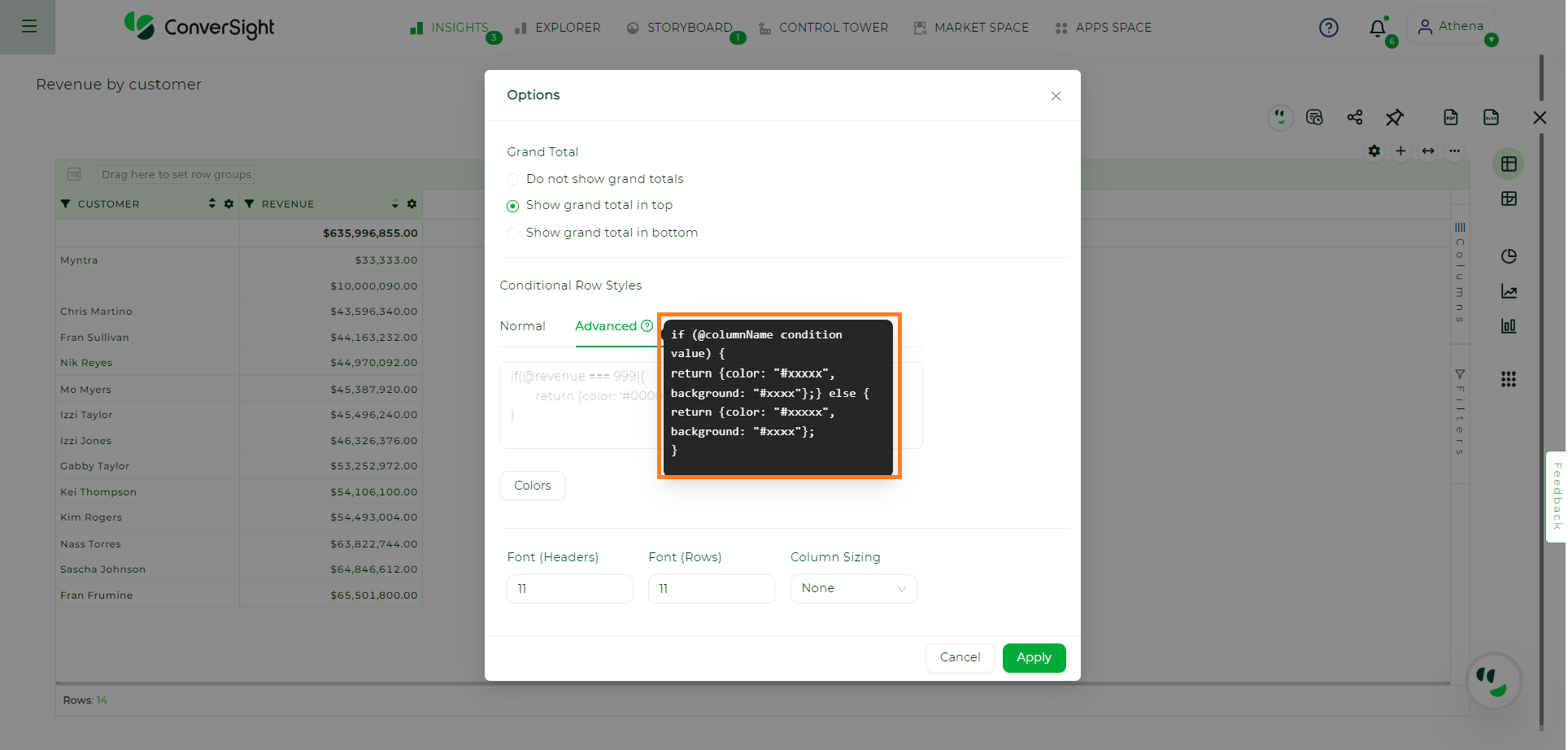Open the Customer column settings gear

(x=229, y=204)
